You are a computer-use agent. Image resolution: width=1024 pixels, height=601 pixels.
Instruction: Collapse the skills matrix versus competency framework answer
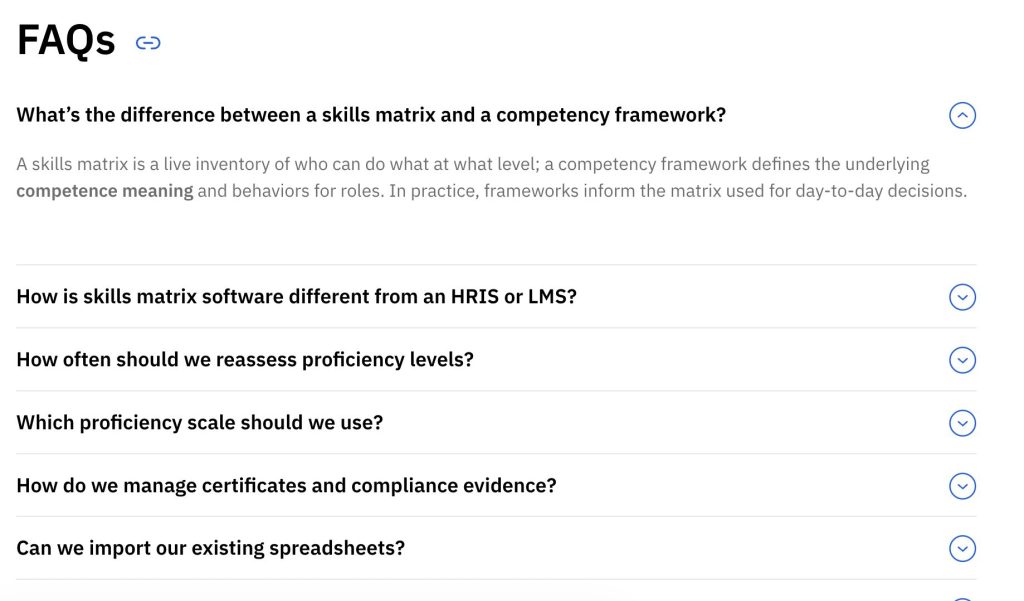pyautogui.click(x=962, y=115)
